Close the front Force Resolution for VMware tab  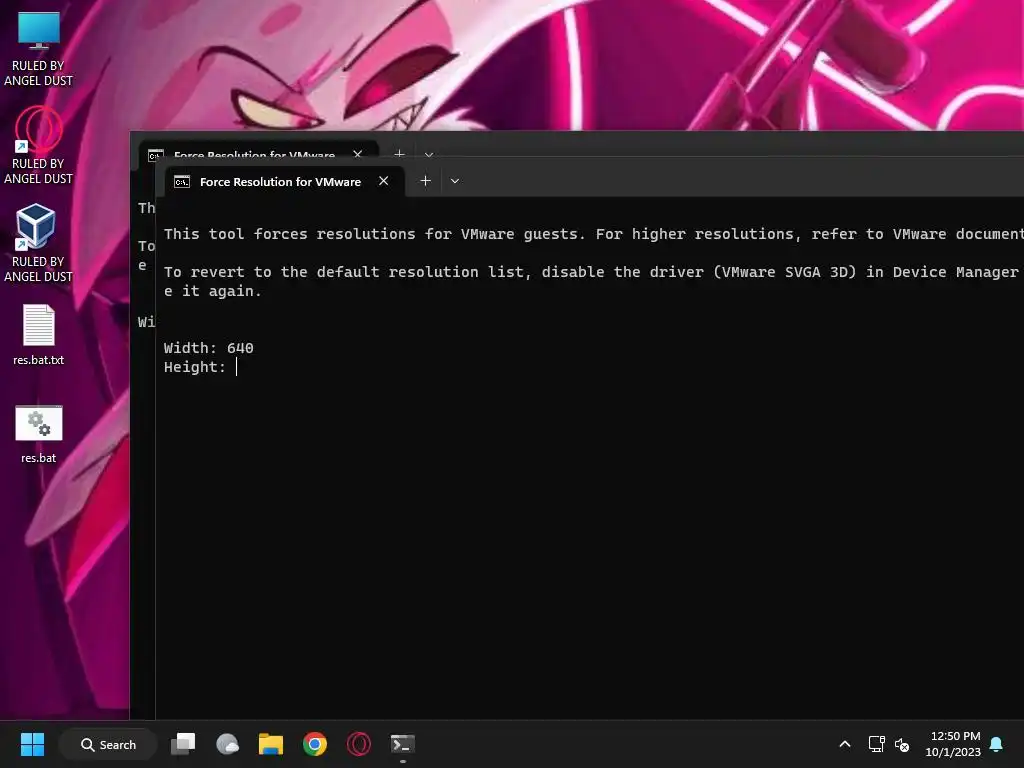click(x=383, y=181)
